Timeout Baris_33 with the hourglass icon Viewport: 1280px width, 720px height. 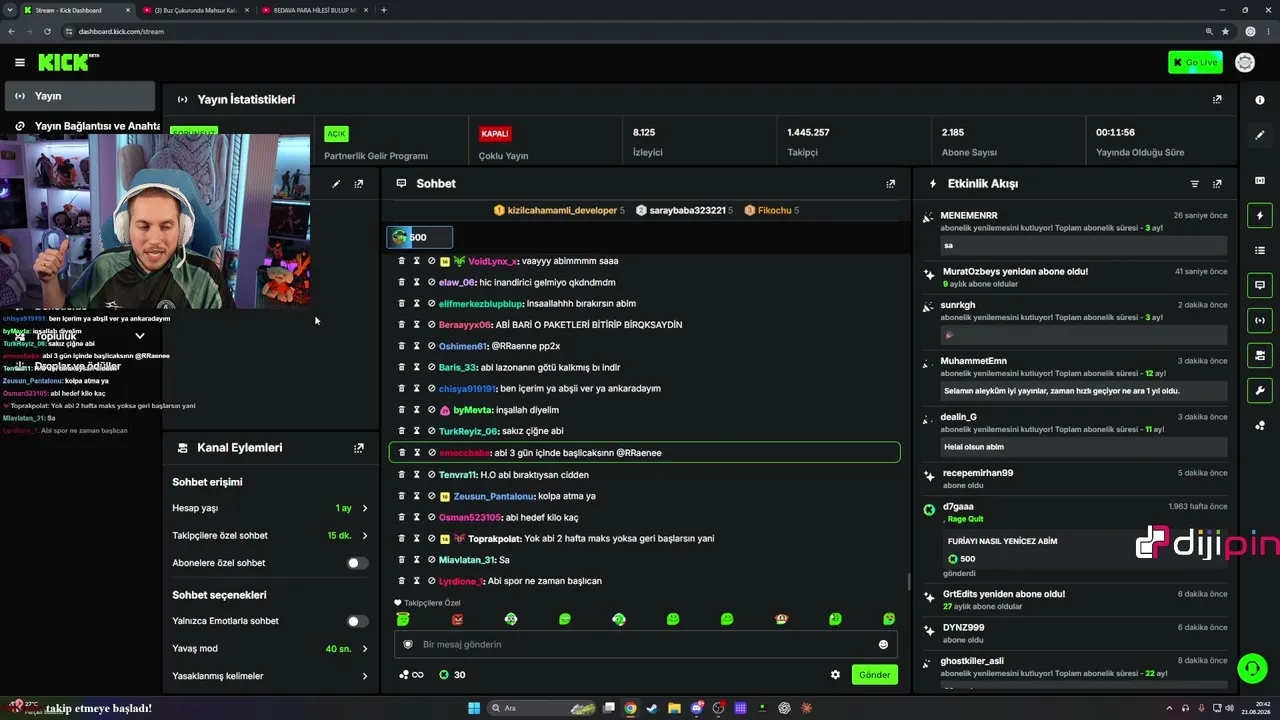tap(417, 367)
